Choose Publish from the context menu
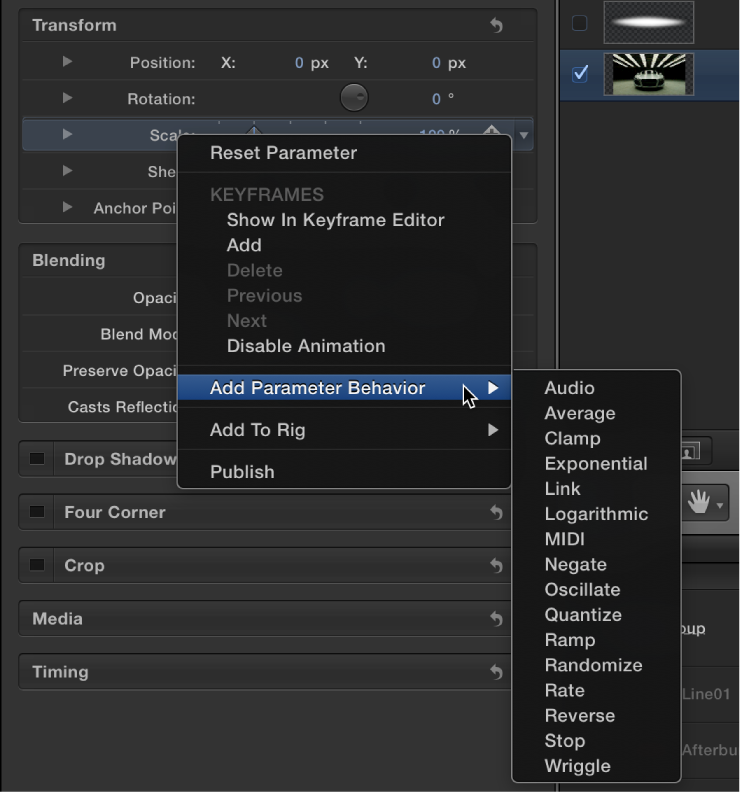The width and height of the screenshot is (740, 792). tap(344, 472)
